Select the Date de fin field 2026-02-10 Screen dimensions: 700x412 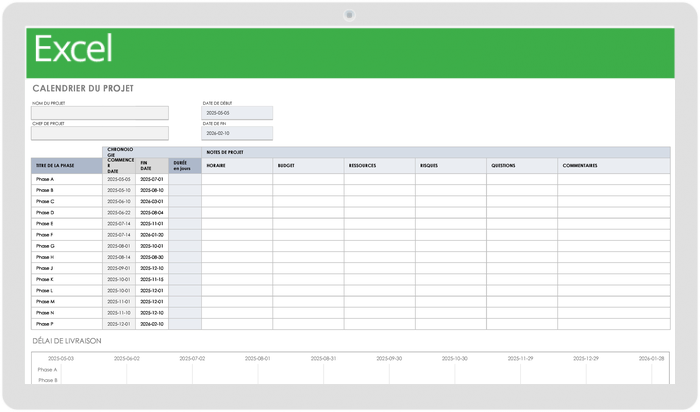click(x=237, y=133)
